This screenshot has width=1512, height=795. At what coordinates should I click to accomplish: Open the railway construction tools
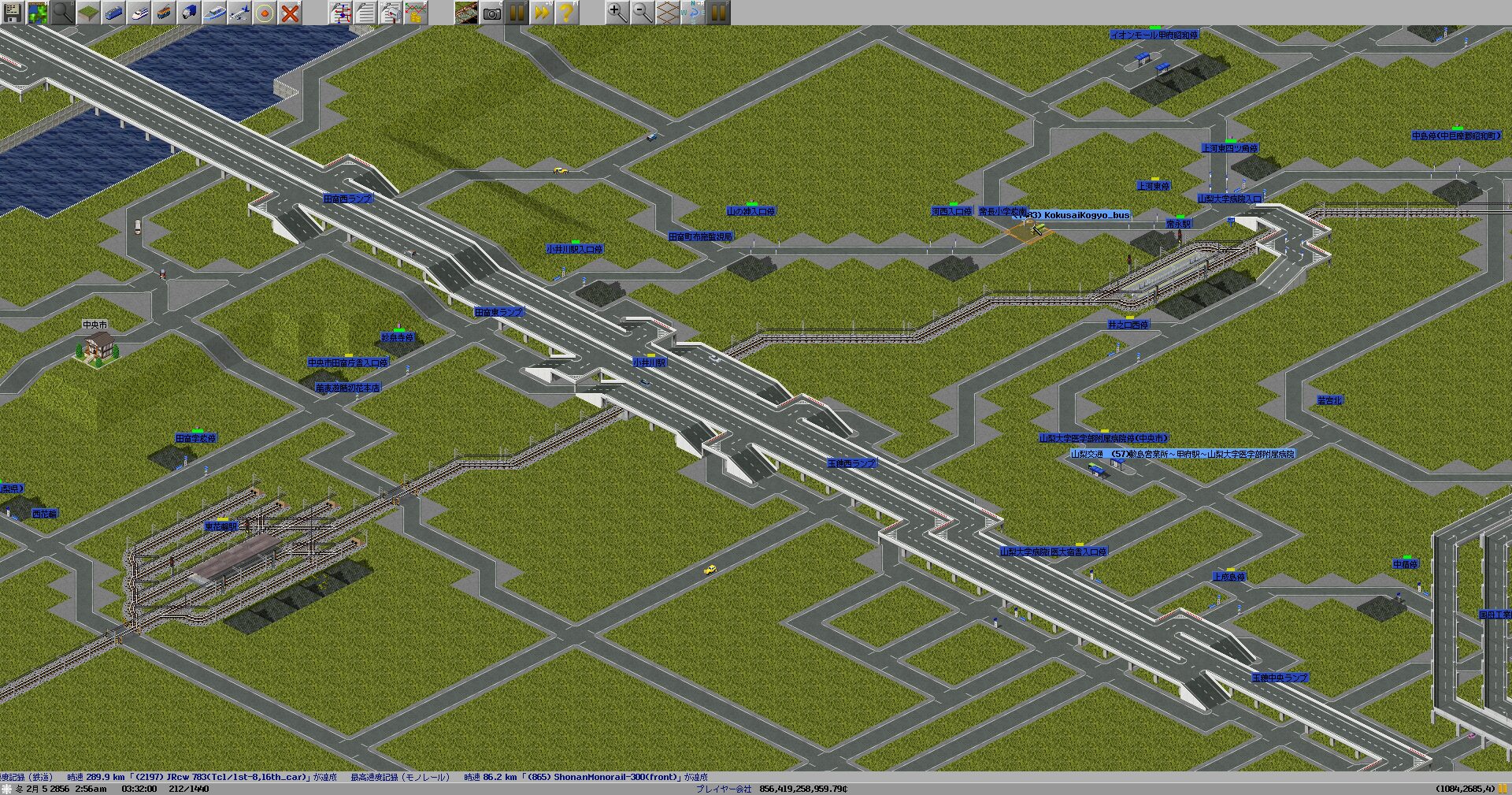113,13
